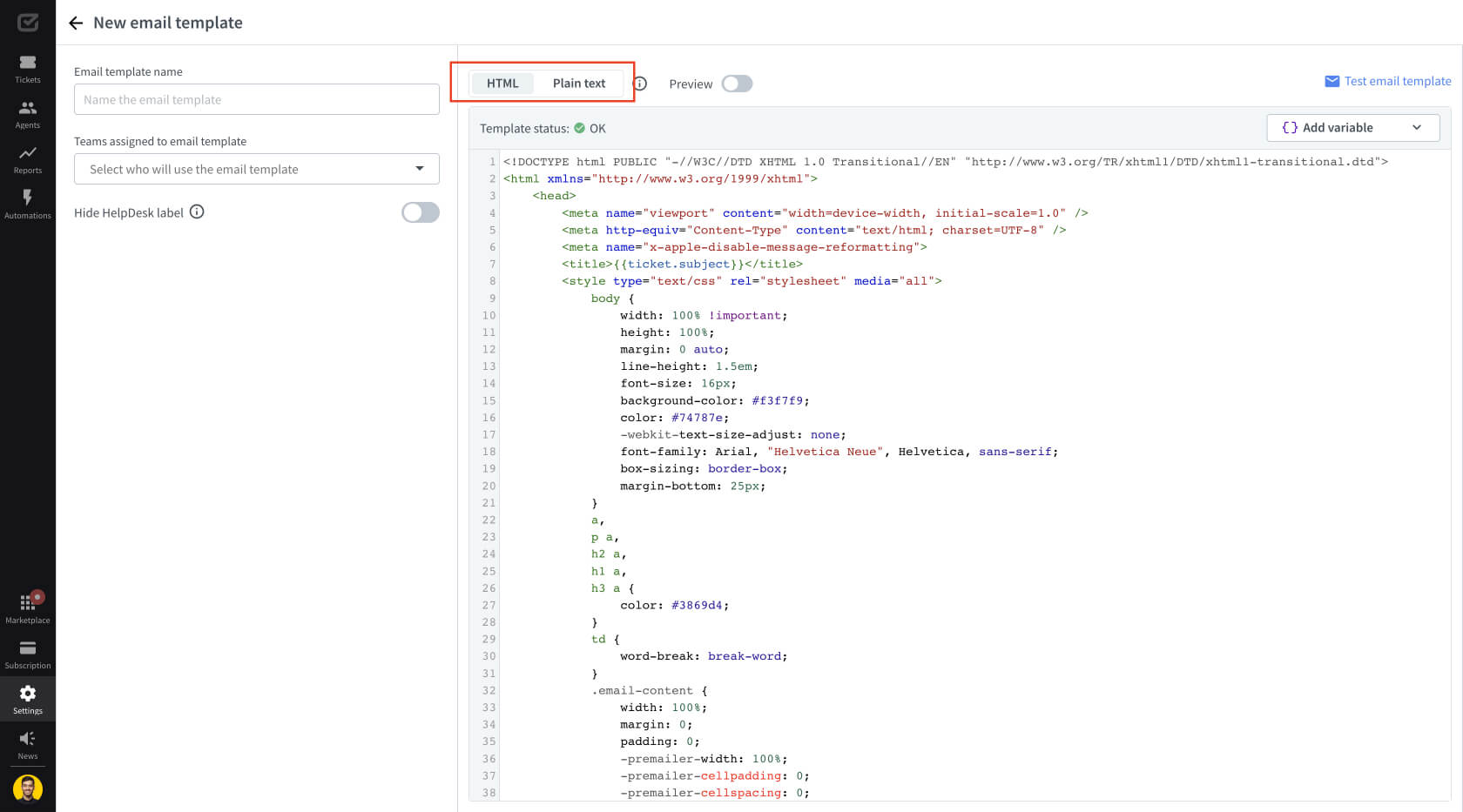Open the Reports section
Screen dimensions: 1463x812
[28, 159]
